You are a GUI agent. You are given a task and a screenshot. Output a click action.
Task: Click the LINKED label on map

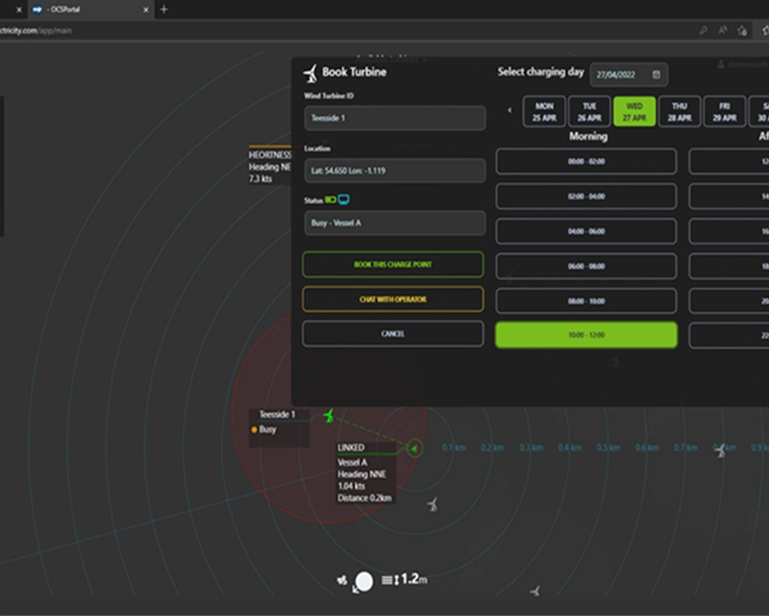pos(351,448)
